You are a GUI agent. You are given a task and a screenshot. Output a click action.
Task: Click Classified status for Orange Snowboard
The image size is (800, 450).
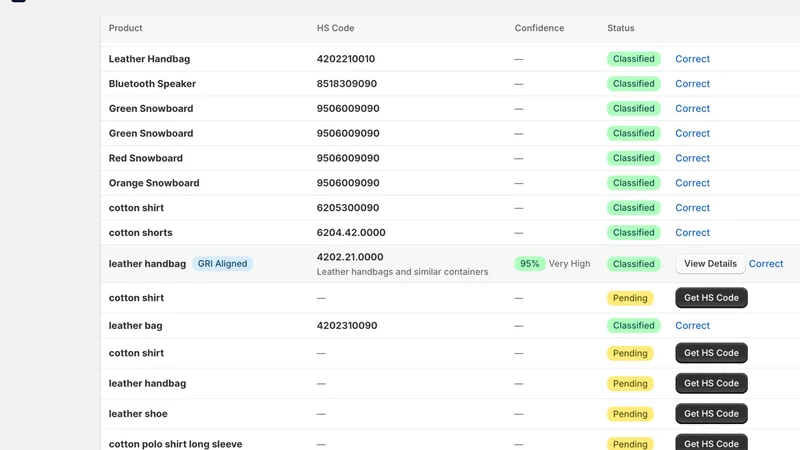(x=634, y=183)
